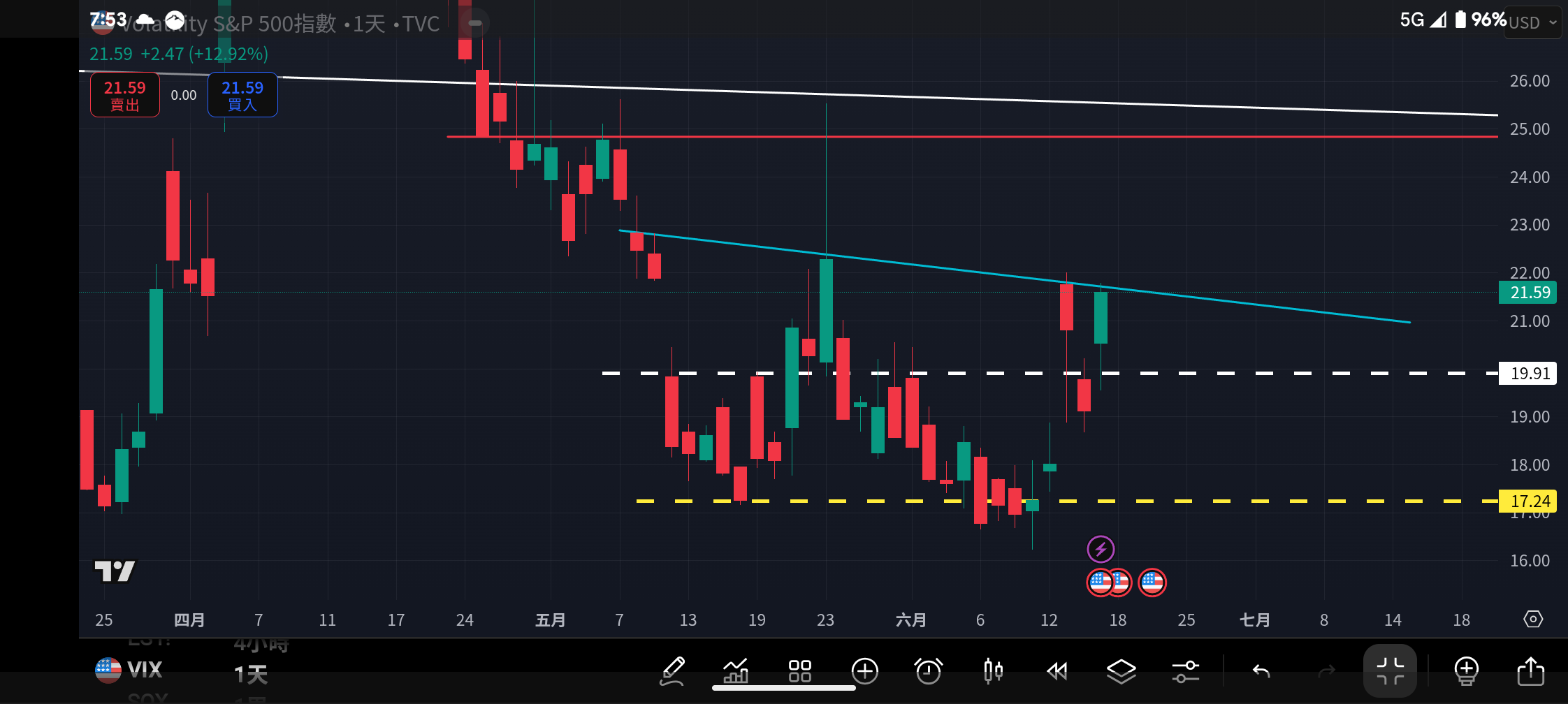Tap the 14 date label on the time axis
1568x704 pixels.
[1393, 619]
